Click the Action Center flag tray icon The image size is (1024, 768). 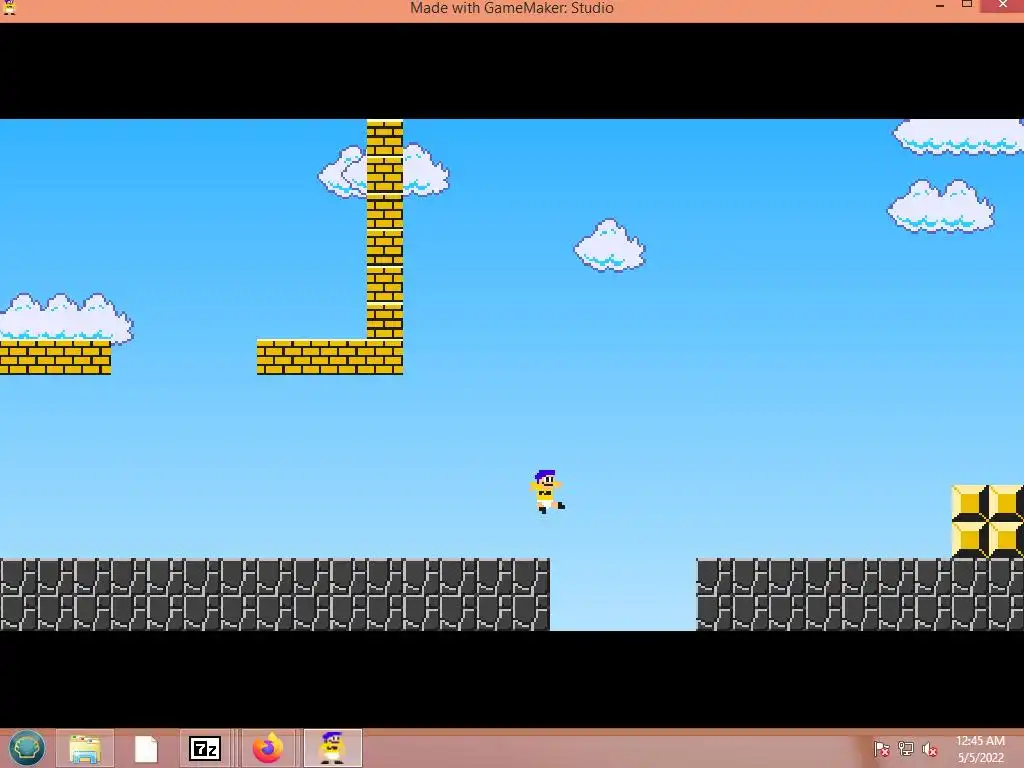881,748
